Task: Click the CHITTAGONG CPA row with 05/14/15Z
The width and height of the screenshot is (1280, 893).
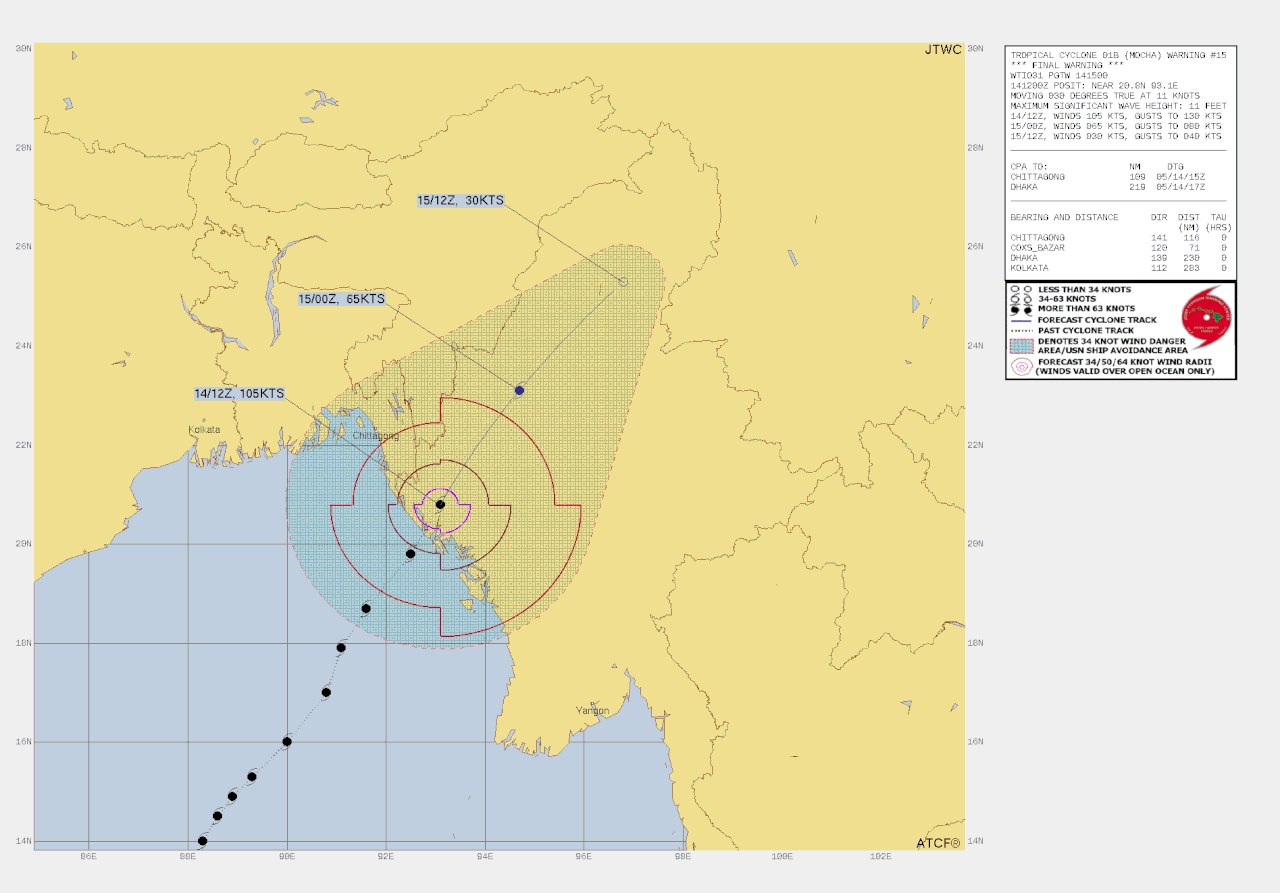Action: [1107, 177]
